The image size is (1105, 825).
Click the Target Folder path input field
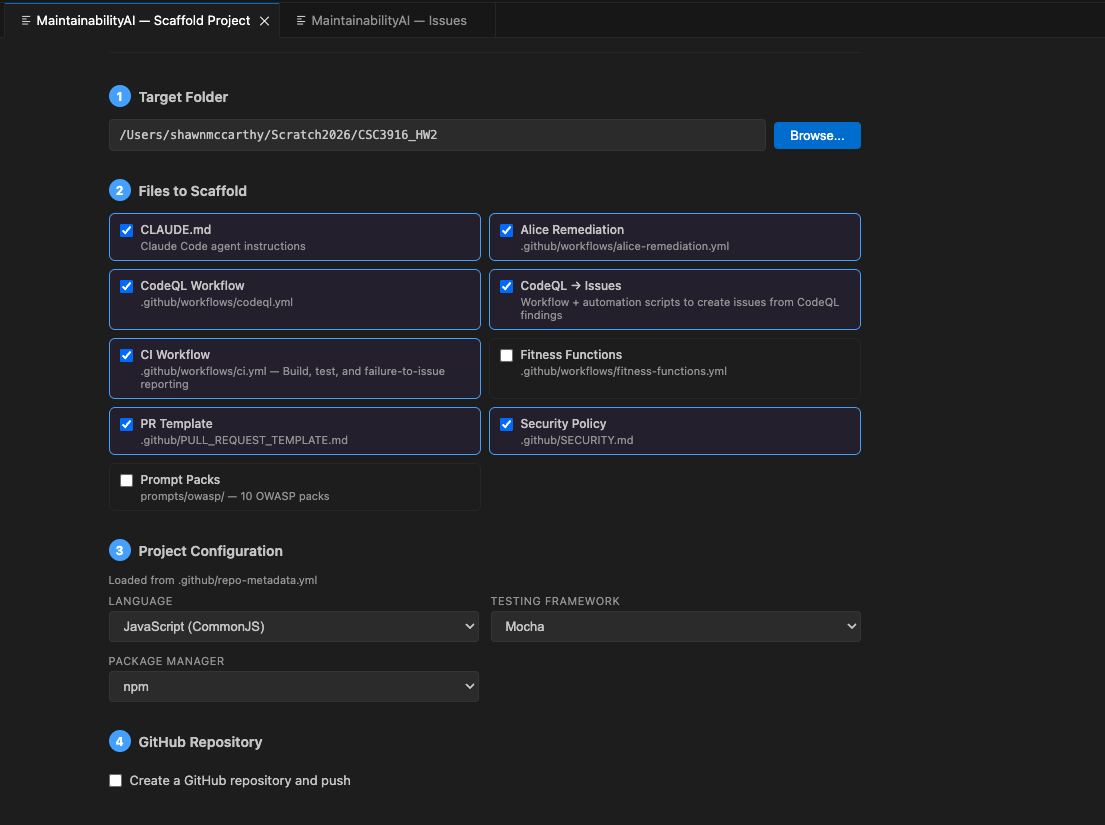click(x=437, y=135)
